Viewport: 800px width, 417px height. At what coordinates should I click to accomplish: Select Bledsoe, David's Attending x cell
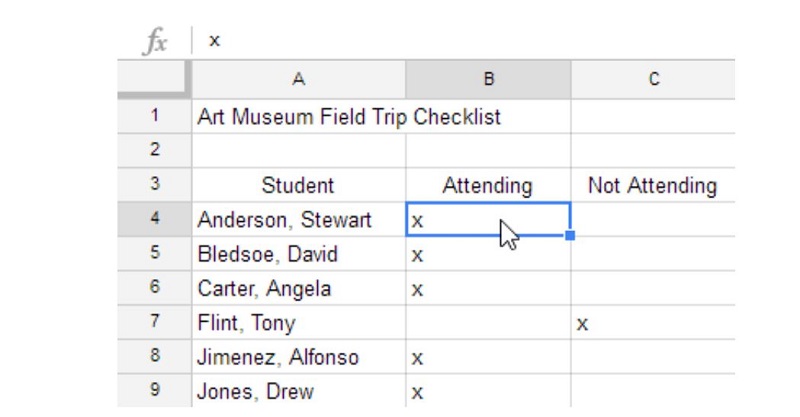click(488, 254)
